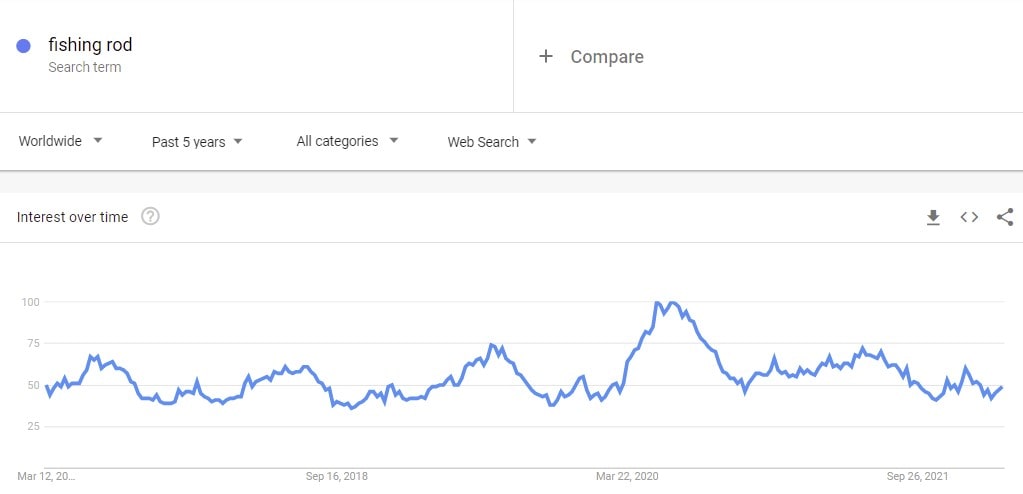Click the Sep 26, 2021 axis label
Screen dimensions: 1023x494
(917, 476)
